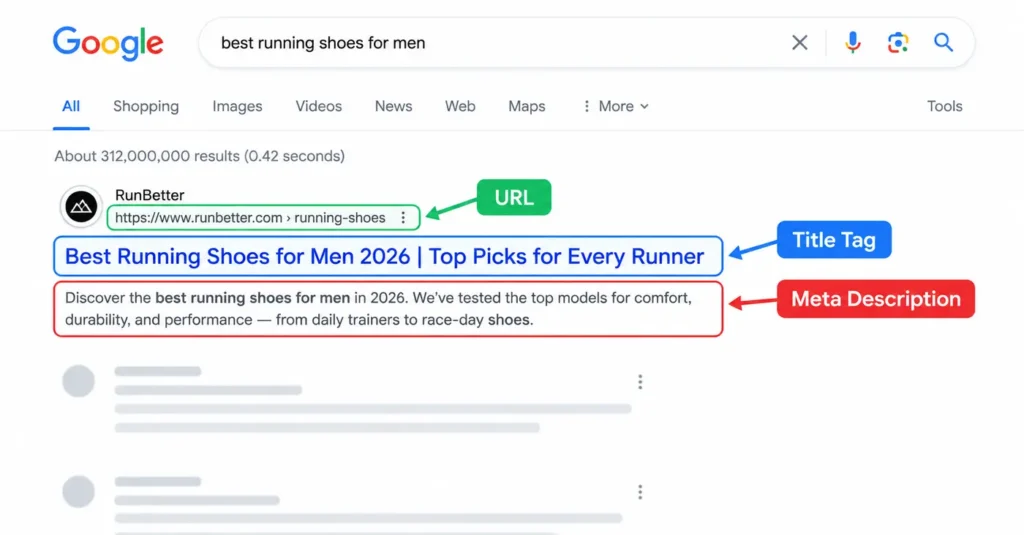Open the Tools button
Viewport: 1024px width, 535px height.
click(x=944, y=106)
